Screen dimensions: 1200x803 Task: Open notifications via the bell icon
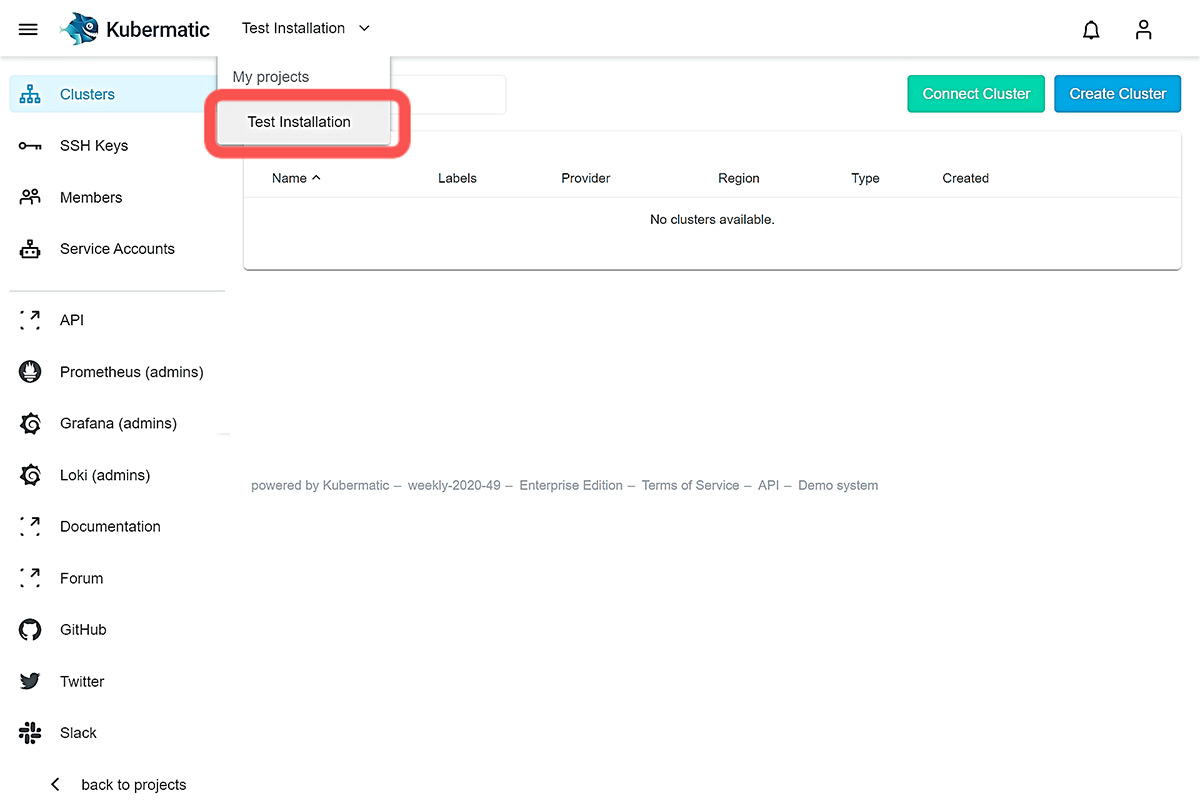point(1091,30)
